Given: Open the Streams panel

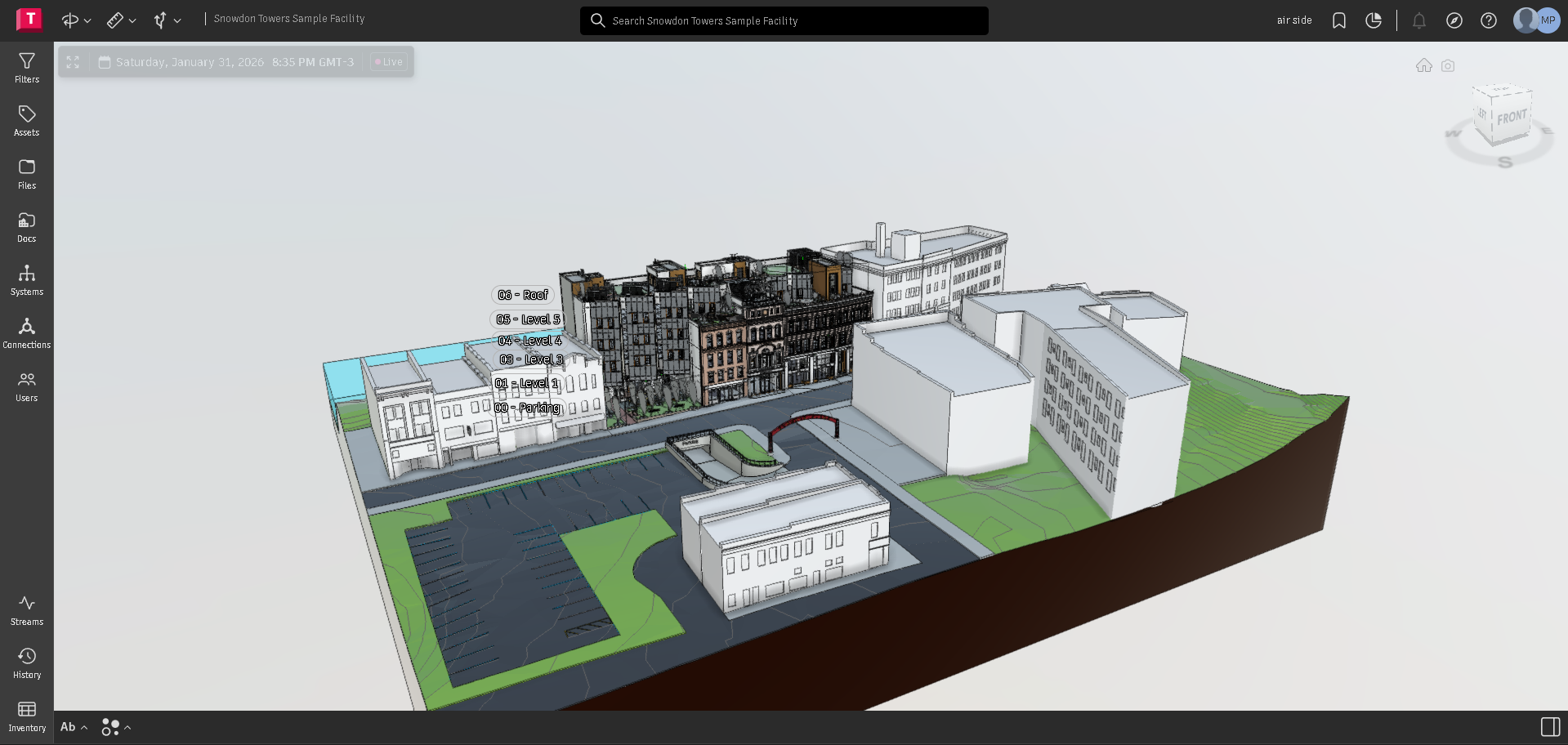Looking at the screenshot, I should [x=26, y=608].
